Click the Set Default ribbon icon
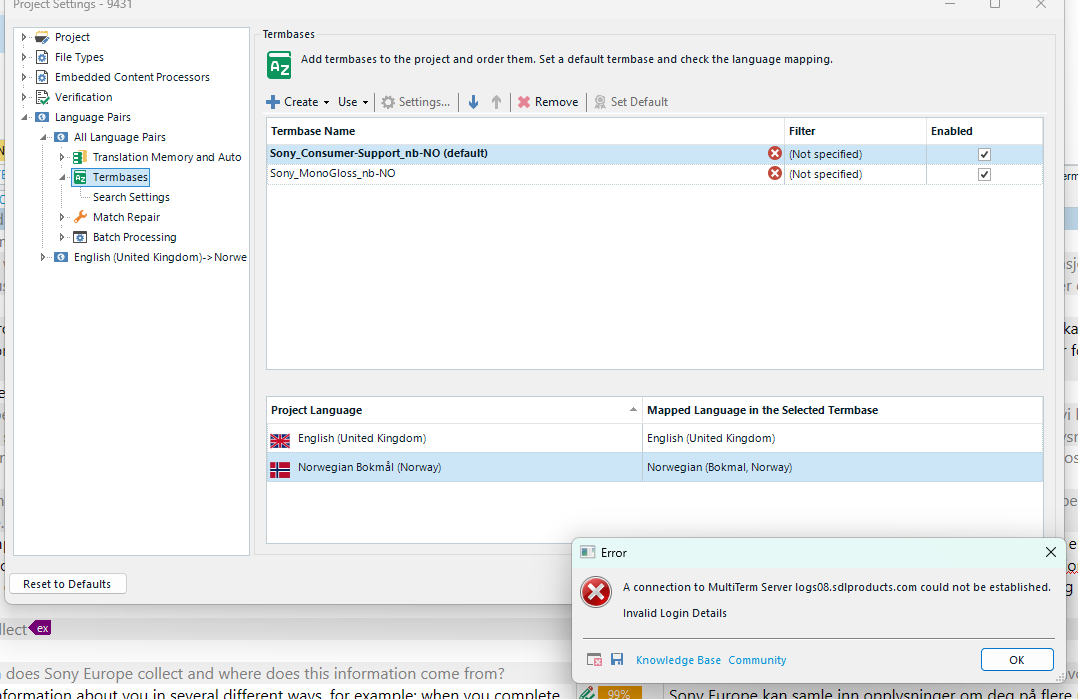 [x=630, y=101]
